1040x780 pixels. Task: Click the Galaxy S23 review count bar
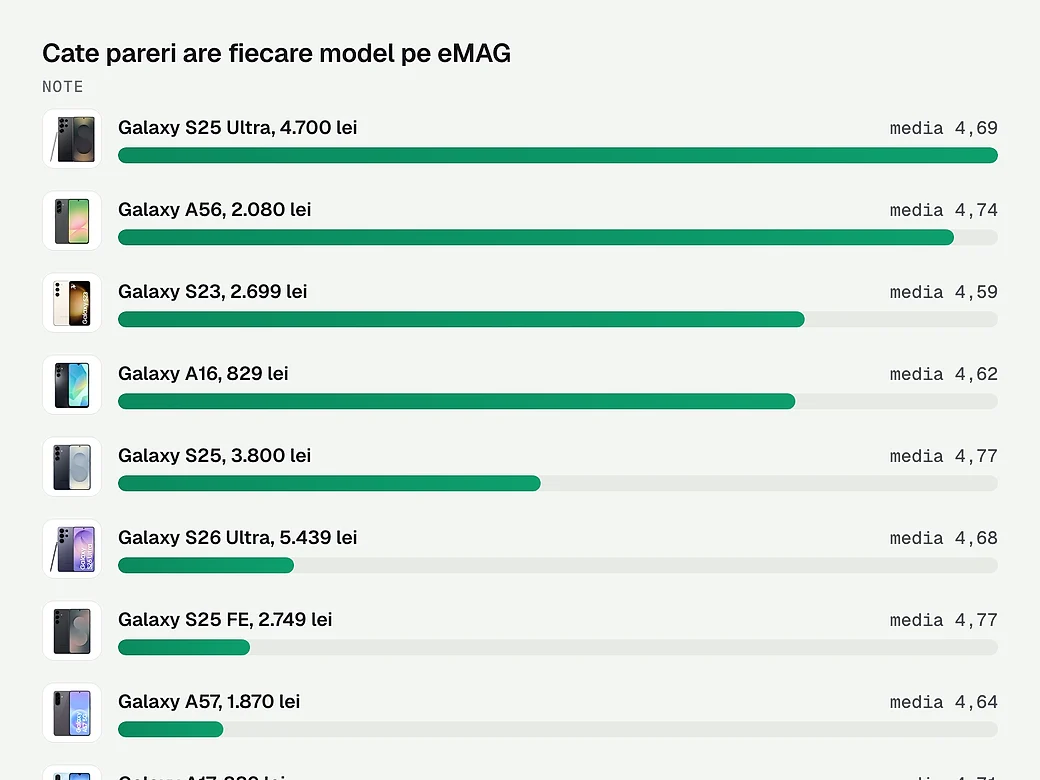[558, 319]
